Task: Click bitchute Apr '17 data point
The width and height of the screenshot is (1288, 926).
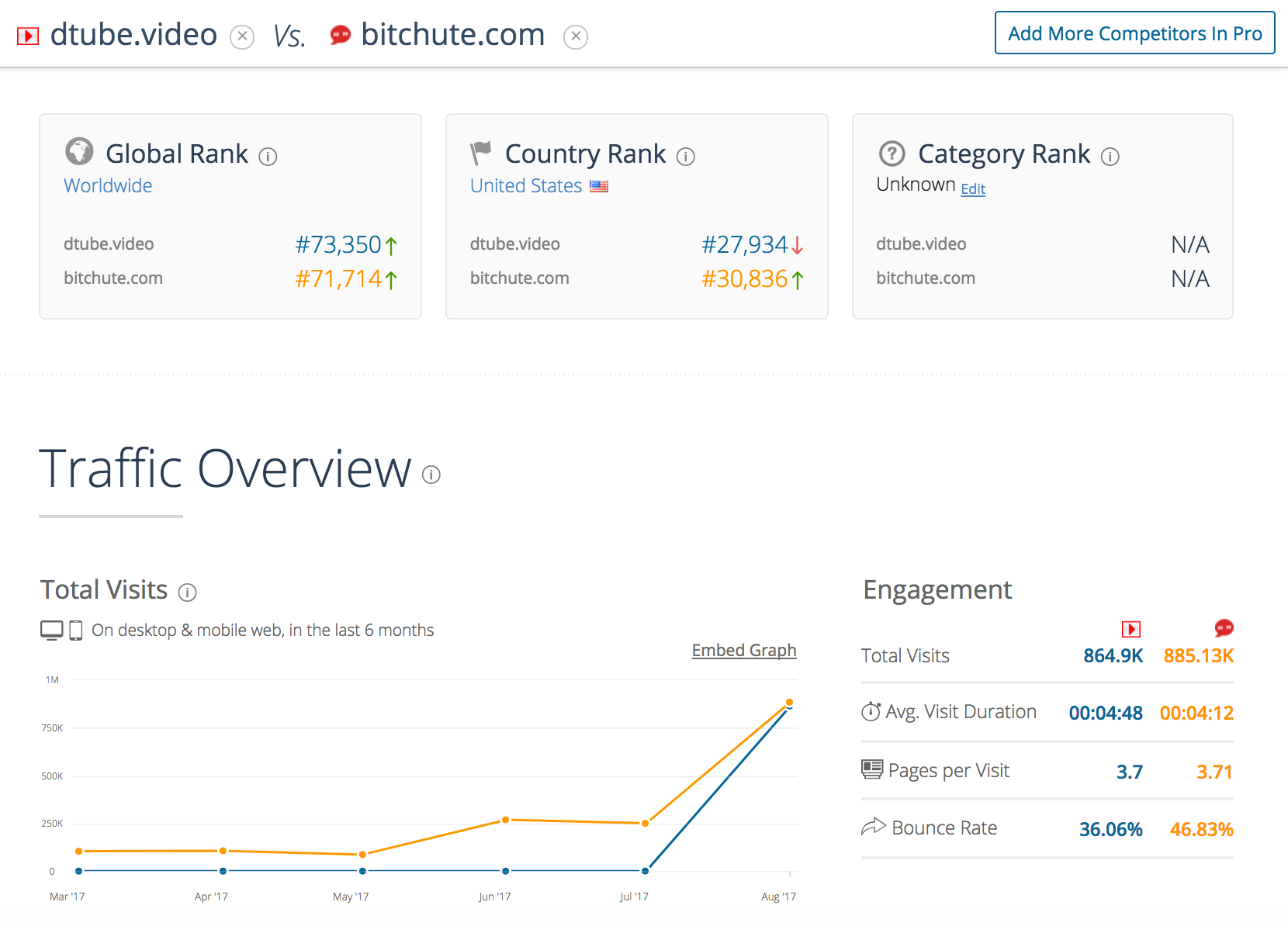Action: [223, 851]
